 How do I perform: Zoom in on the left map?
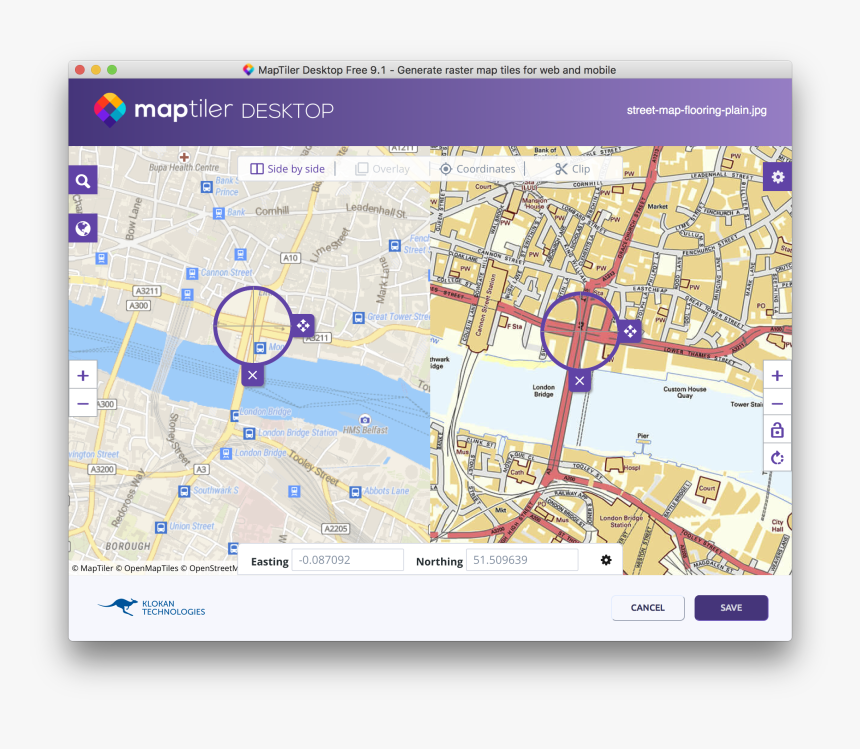click(x=83, y=376)
